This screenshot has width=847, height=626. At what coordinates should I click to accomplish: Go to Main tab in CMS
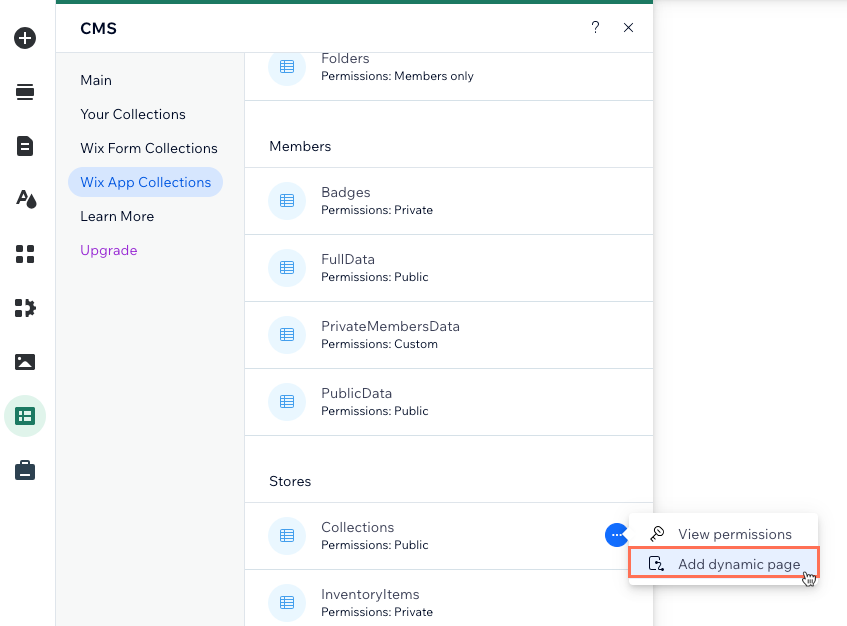coord(96,80)
